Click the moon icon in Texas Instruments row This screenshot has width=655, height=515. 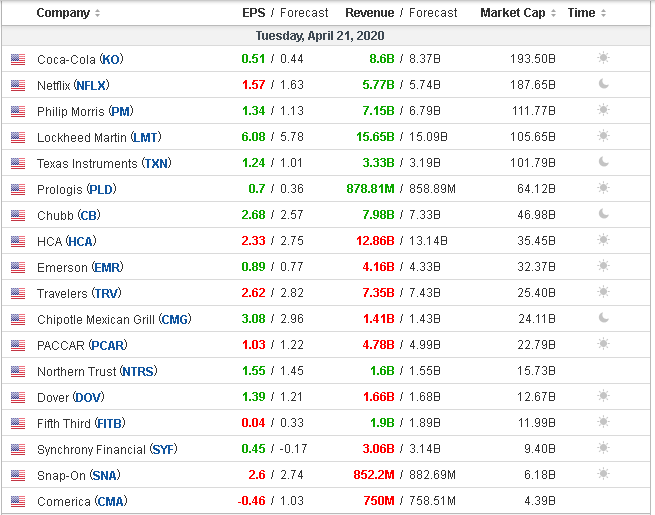pos(603,163)
